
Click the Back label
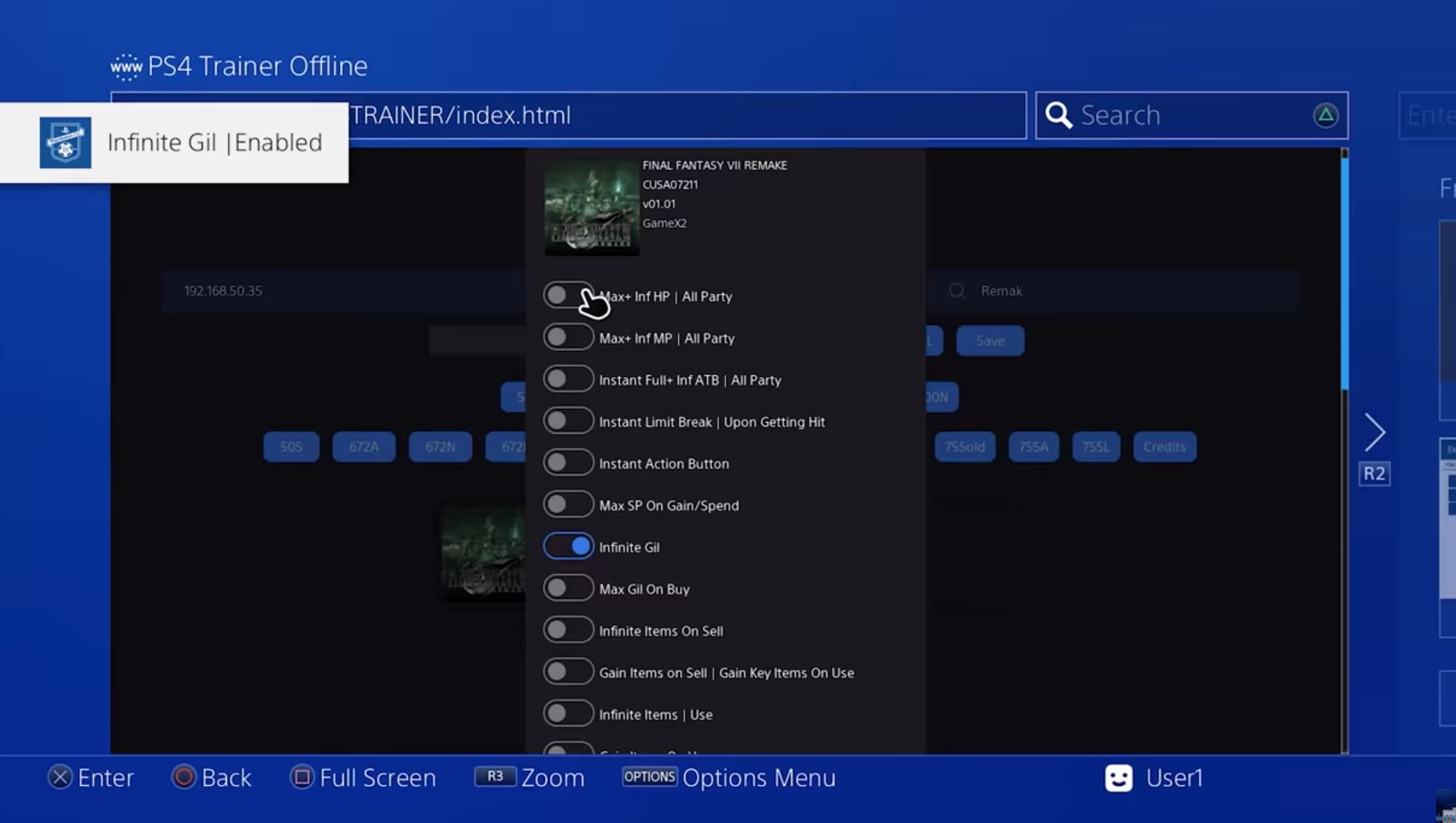pyautogui.click(x=227, y=777)
